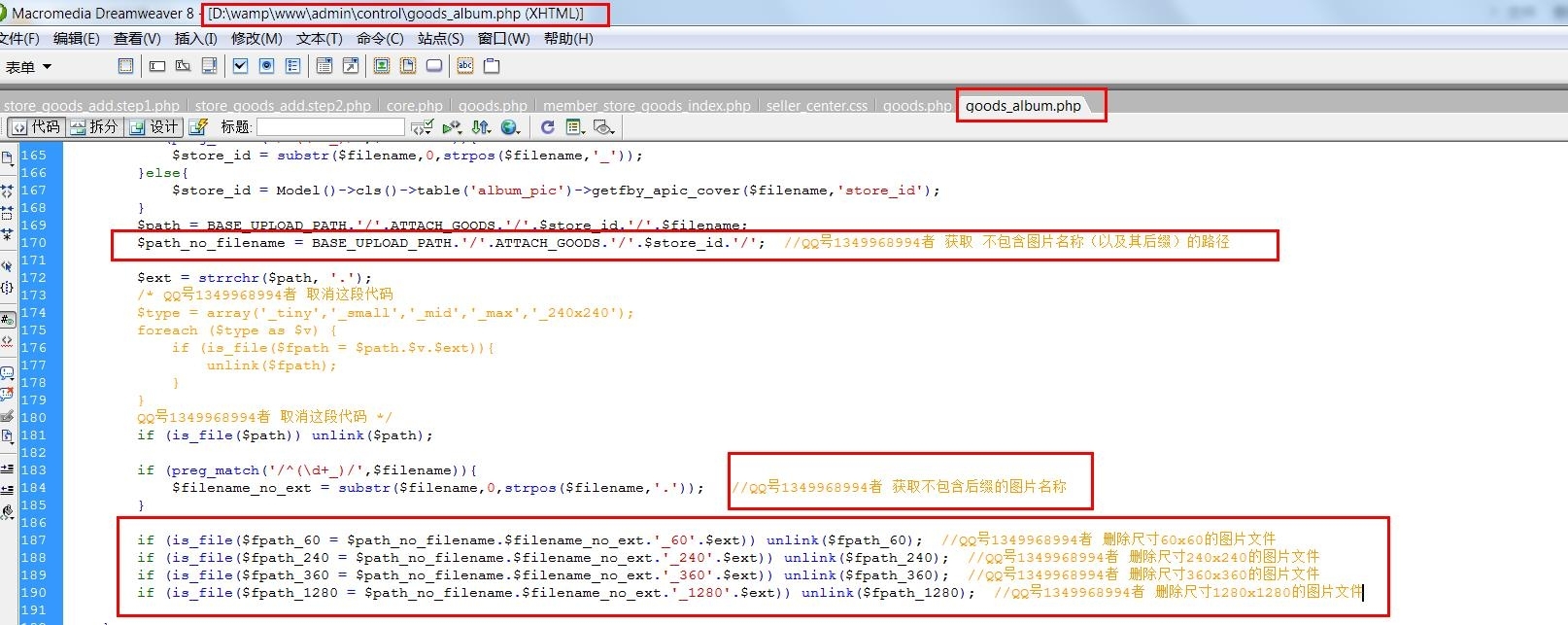Wrap Tag using the pencil icon
Screen dimensions: 1568x625
[x=9, y=414]
